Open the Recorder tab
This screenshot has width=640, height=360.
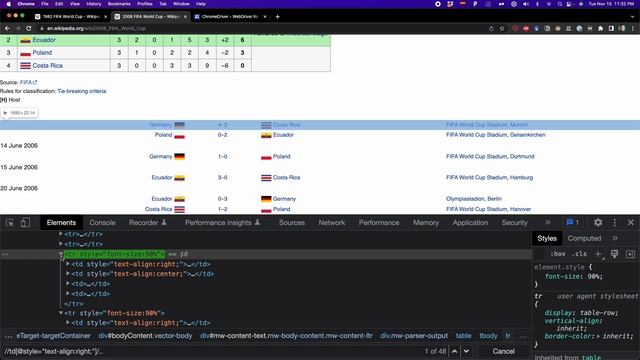(148, 222)
